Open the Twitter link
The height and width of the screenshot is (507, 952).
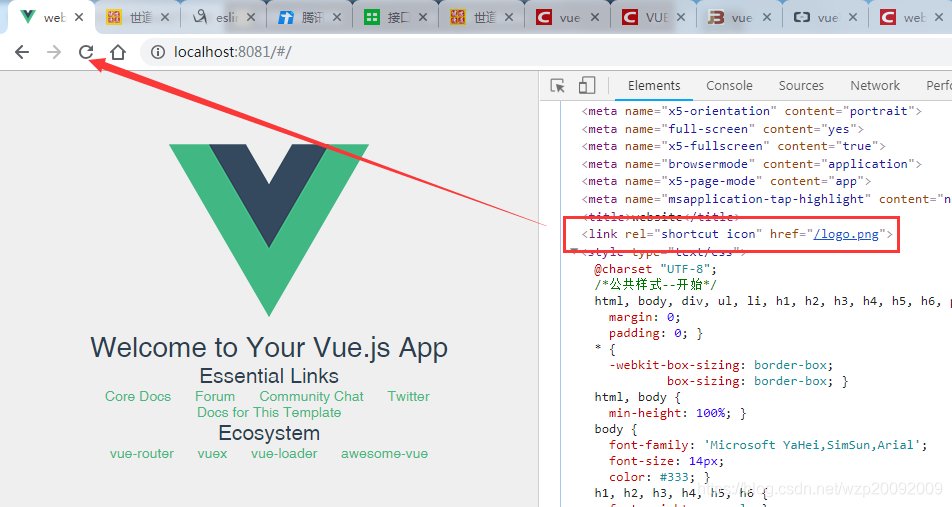click(x=409, y=396)
